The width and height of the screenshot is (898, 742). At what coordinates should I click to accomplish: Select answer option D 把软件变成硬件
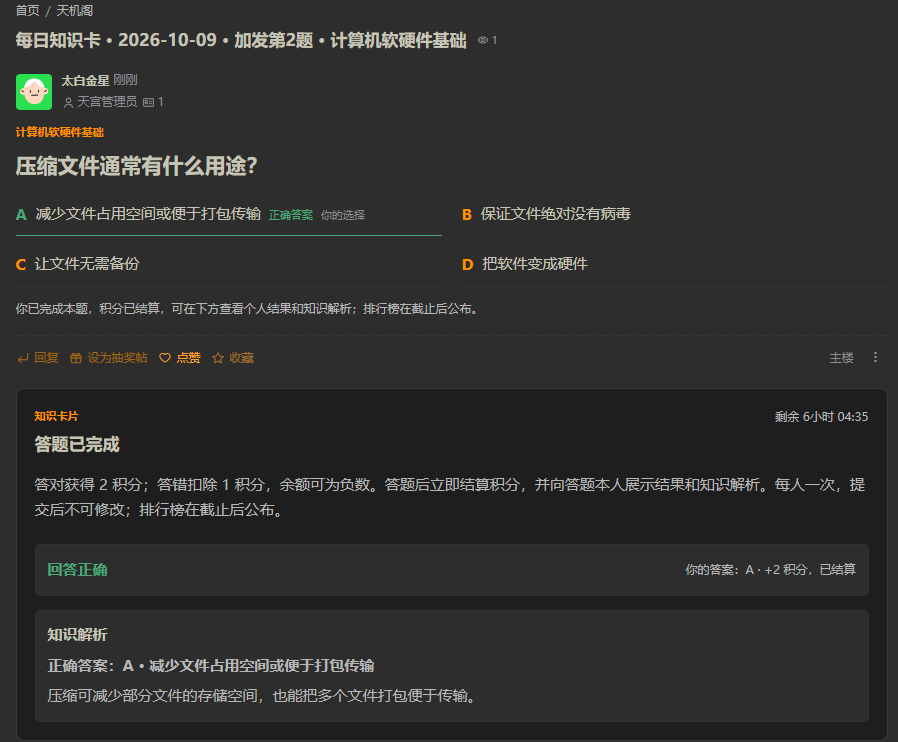coord(675,264)
